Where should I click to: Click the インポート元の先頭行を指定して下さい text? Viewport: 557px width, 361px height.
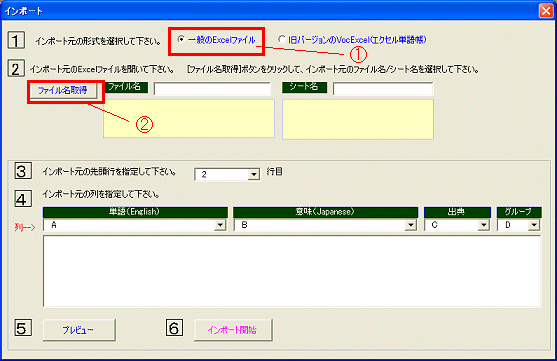click(x=109, y=172)
